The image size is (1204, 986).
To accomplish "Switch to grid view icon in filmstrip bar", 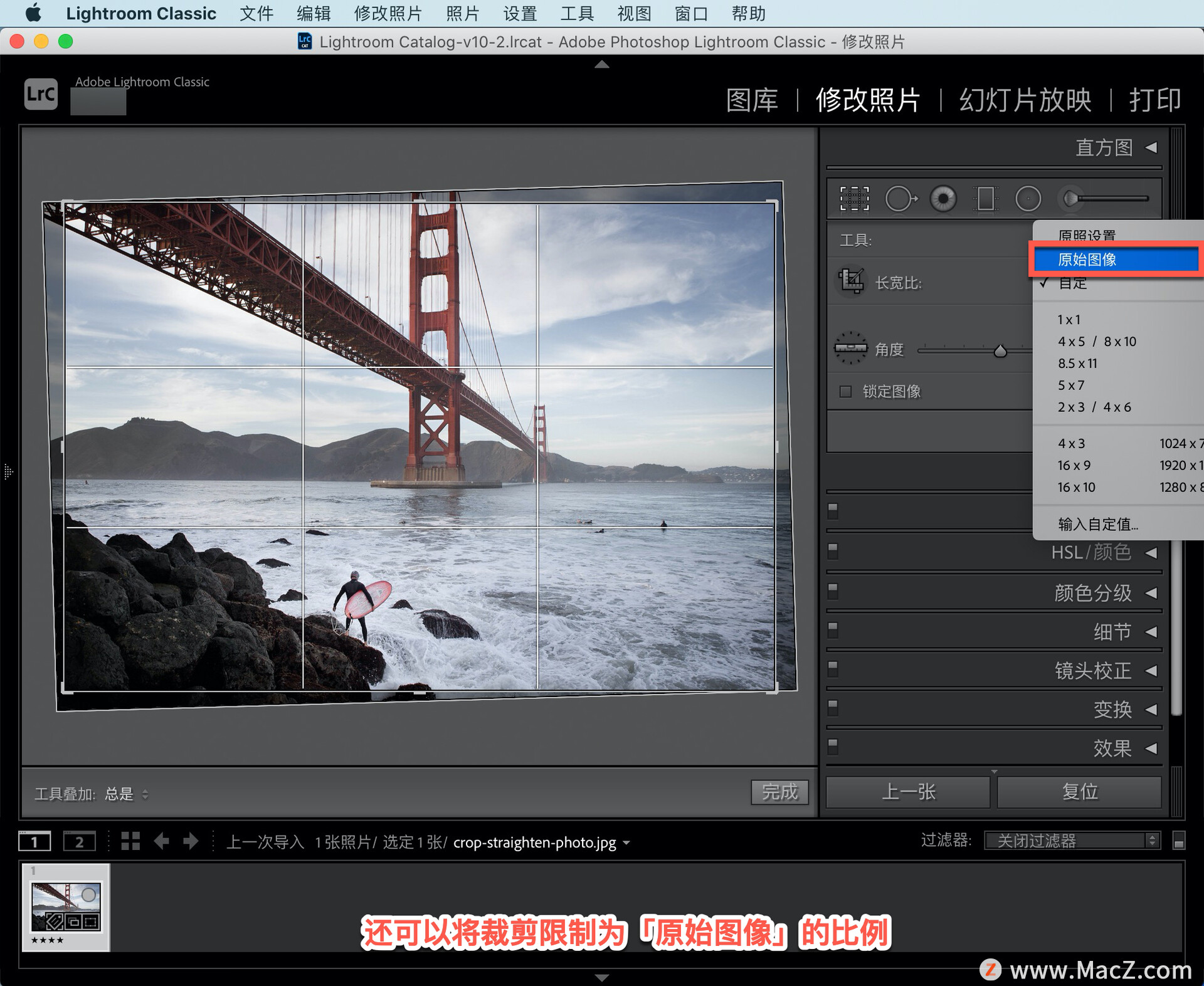I will 130,841.
